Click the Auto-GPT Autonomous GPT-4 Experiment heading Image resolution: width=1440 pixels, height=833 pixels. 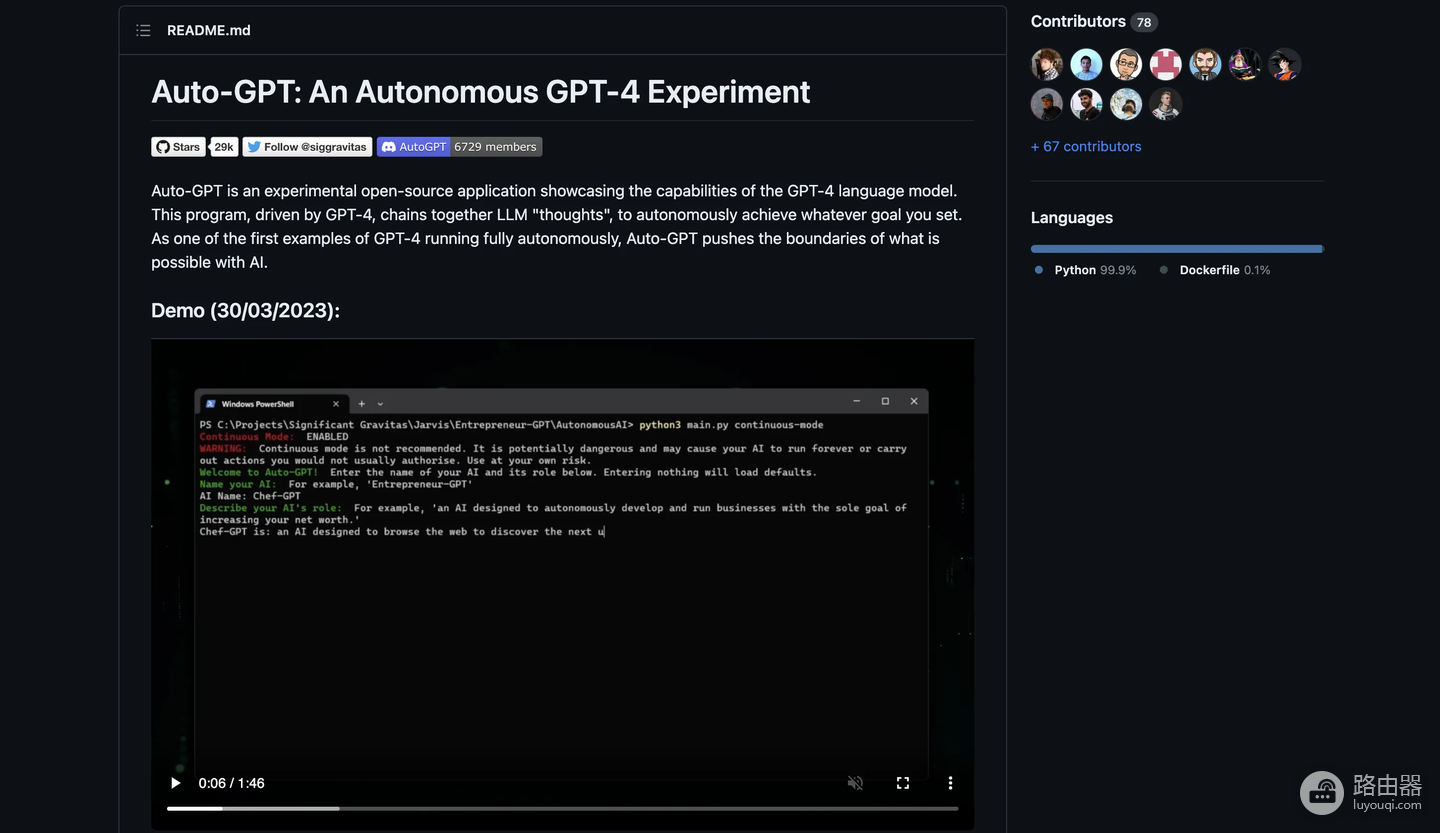(481, 92)
